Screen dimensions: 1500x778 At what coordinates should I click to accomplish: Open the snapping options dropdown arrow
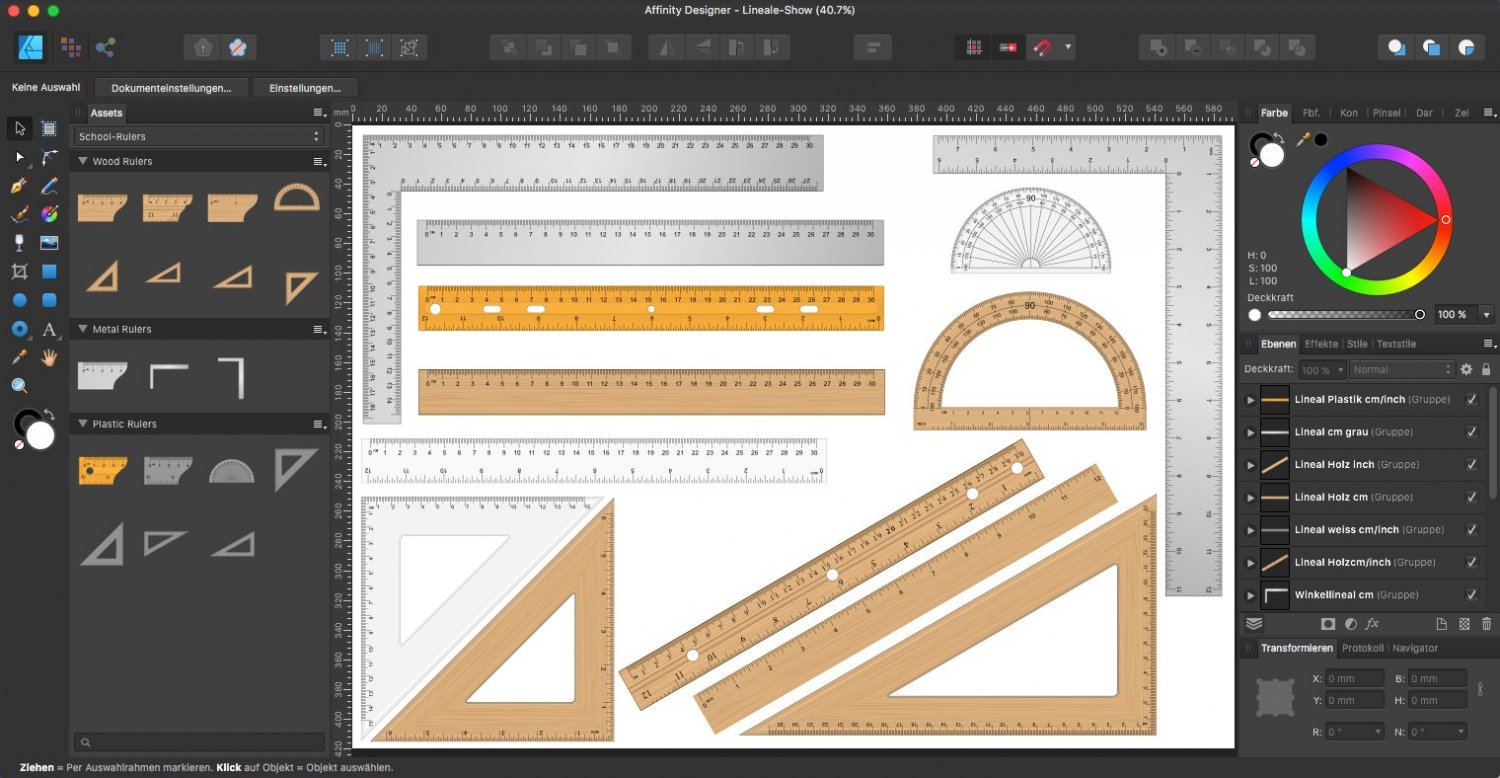(1068, 47)
